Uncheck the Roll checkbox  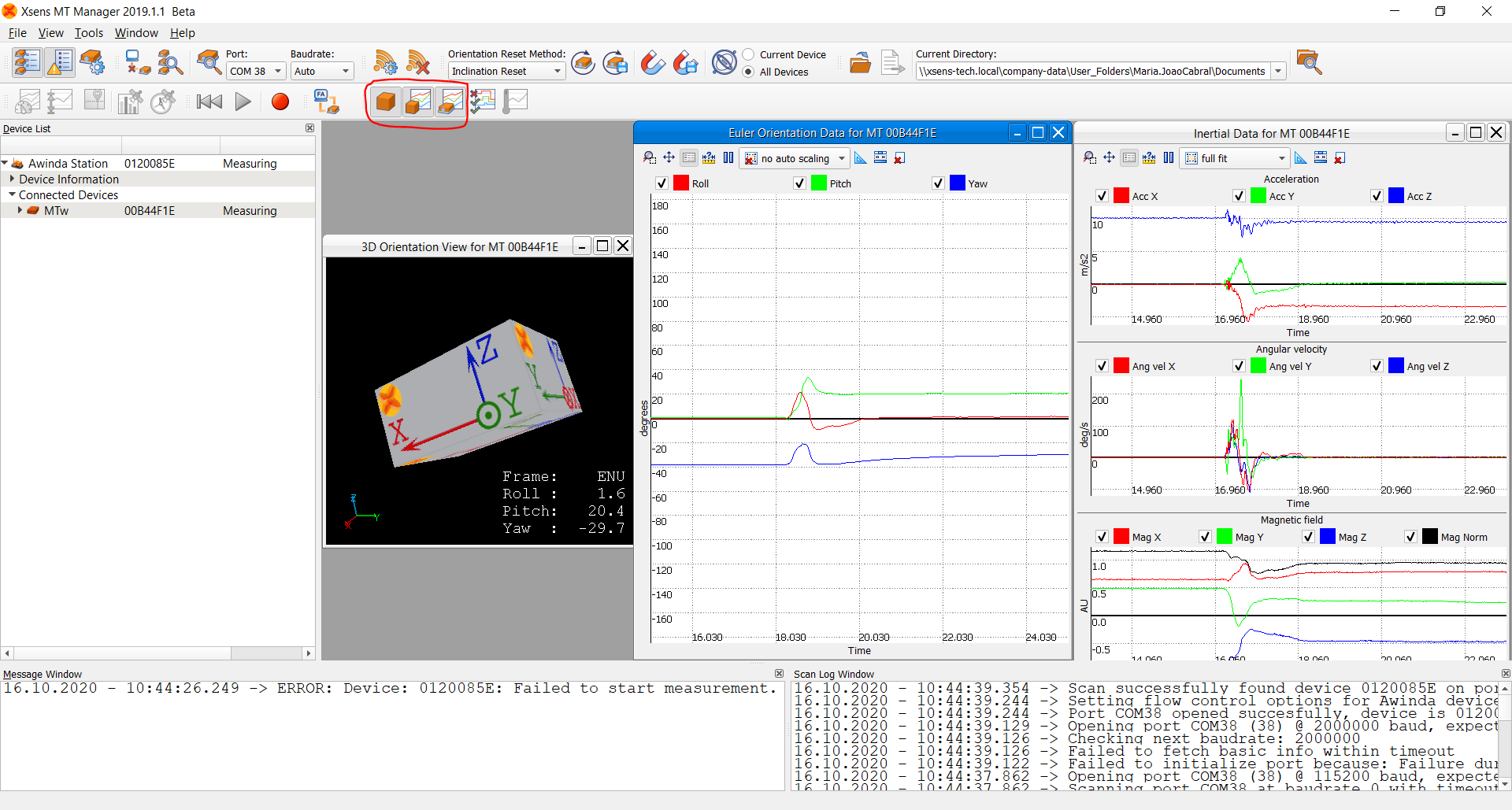coord(661,183)
